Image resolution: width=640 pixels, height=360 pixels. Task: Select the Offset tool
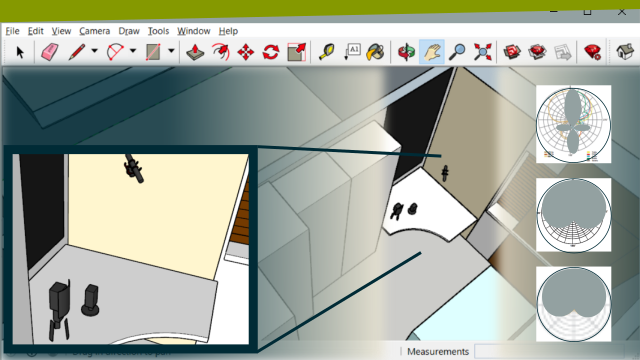pyautogui.click(x=221, y=52)
